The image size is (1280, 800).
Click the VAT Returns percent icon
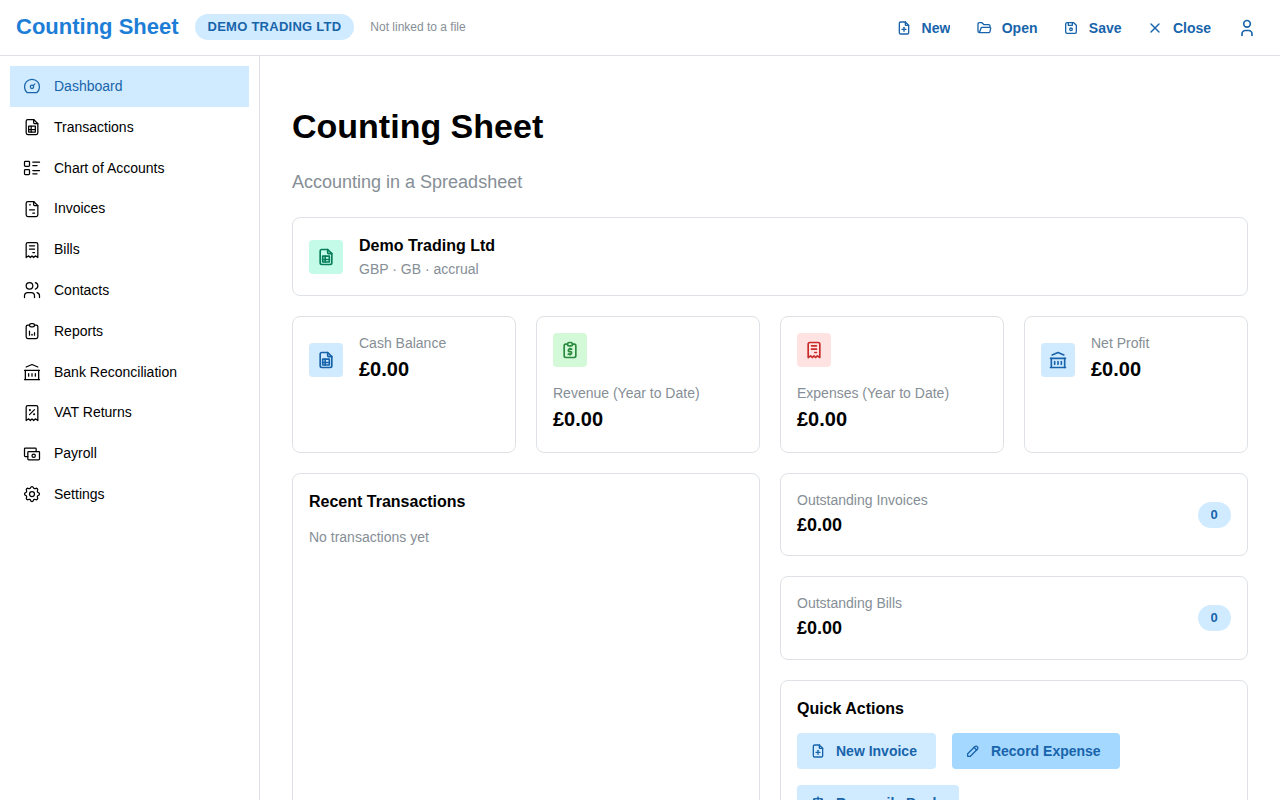point(32,413)
